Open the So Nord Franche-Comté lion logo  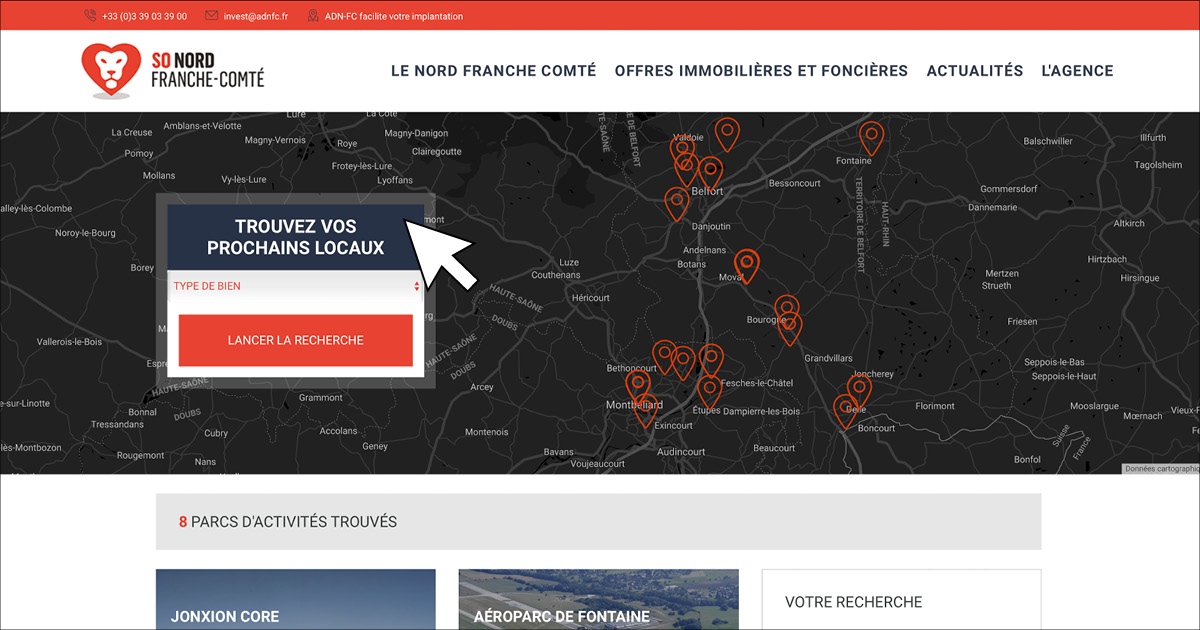(x=173, y=70)
